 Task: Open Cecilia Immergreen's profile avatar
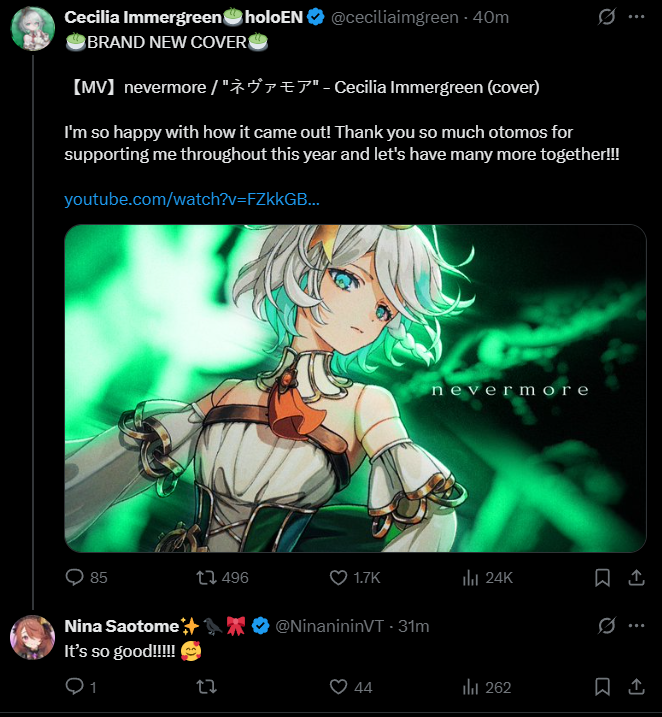tap(33, 28)
